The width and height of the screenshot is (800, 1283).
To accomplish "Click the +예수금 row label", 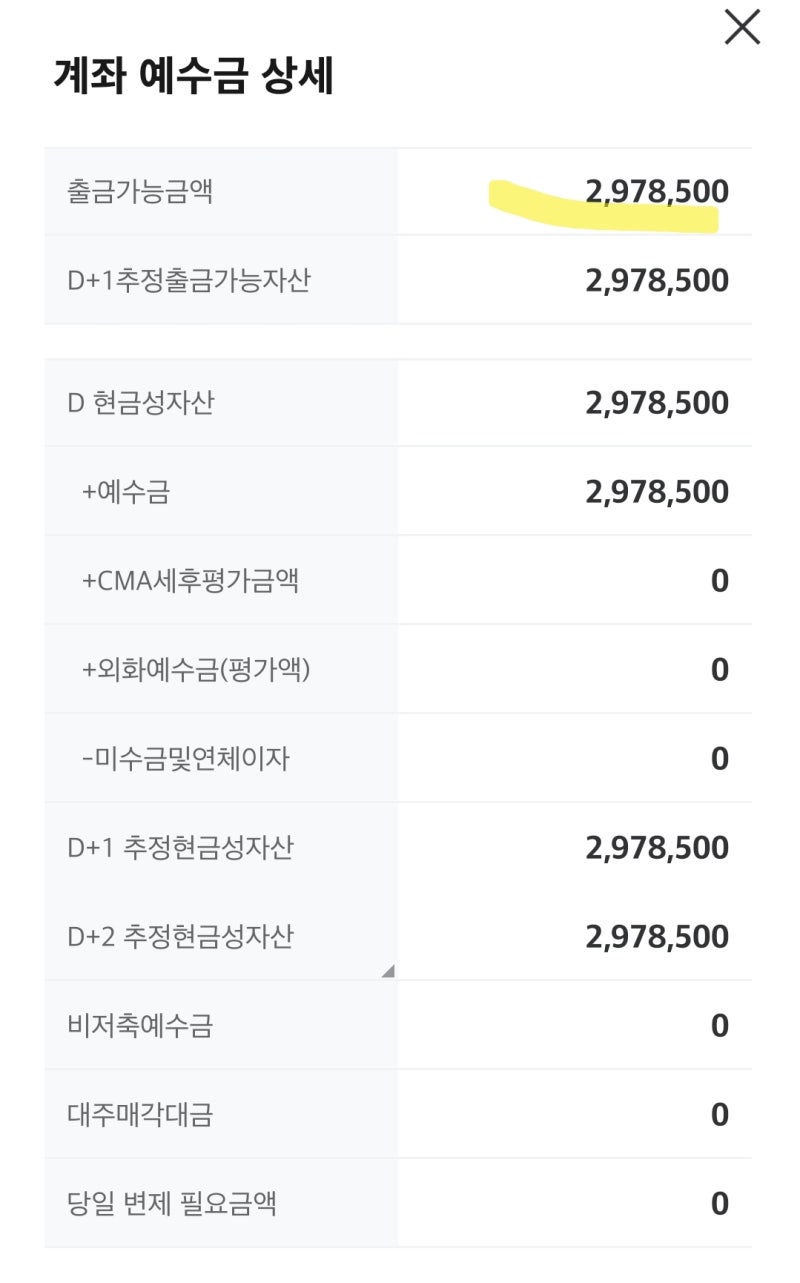I will tap(125, 492).
